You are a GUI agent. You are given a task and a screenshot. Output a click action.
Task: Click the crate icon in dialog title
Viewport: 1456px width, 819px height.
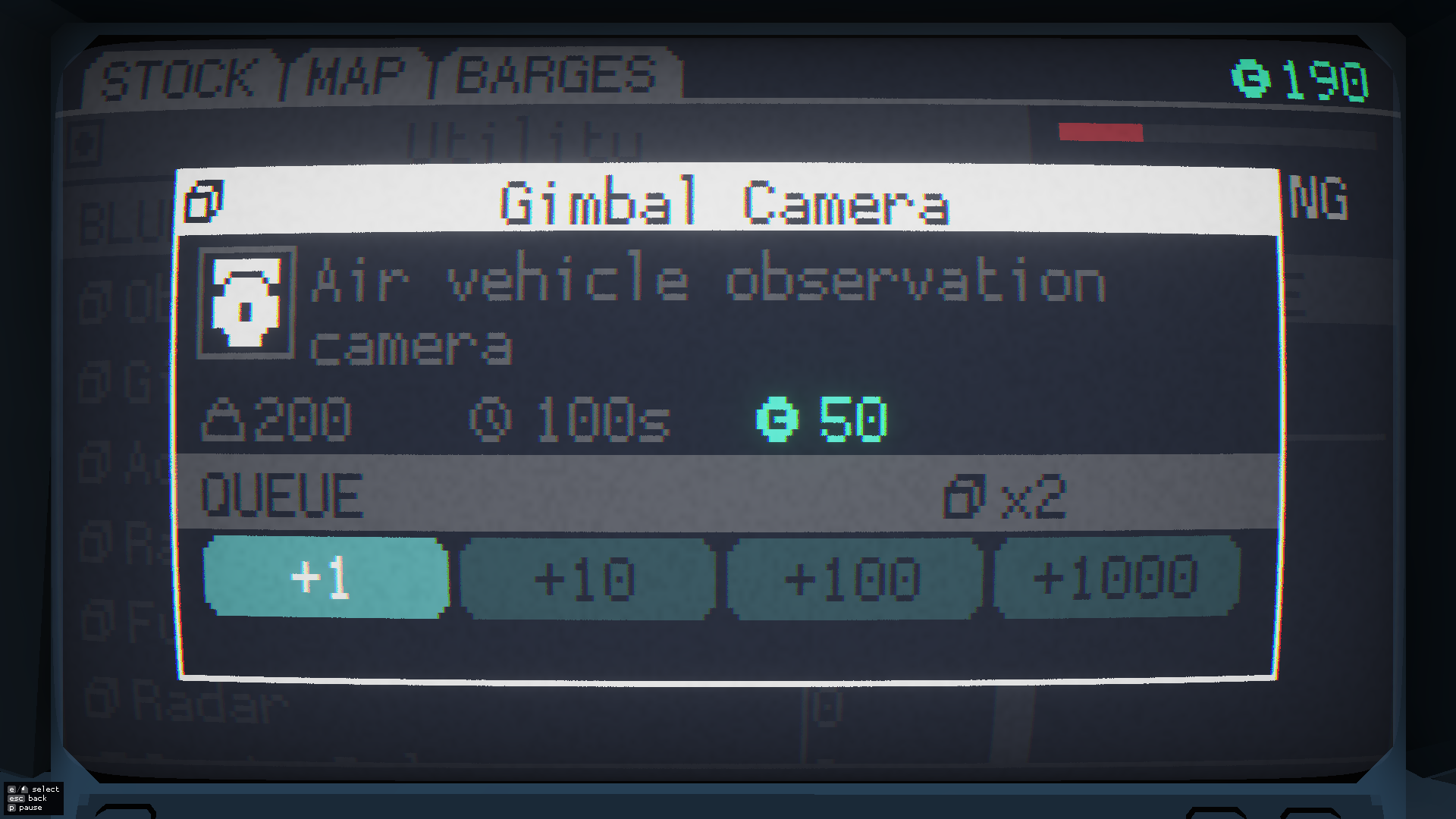point(204,201)
